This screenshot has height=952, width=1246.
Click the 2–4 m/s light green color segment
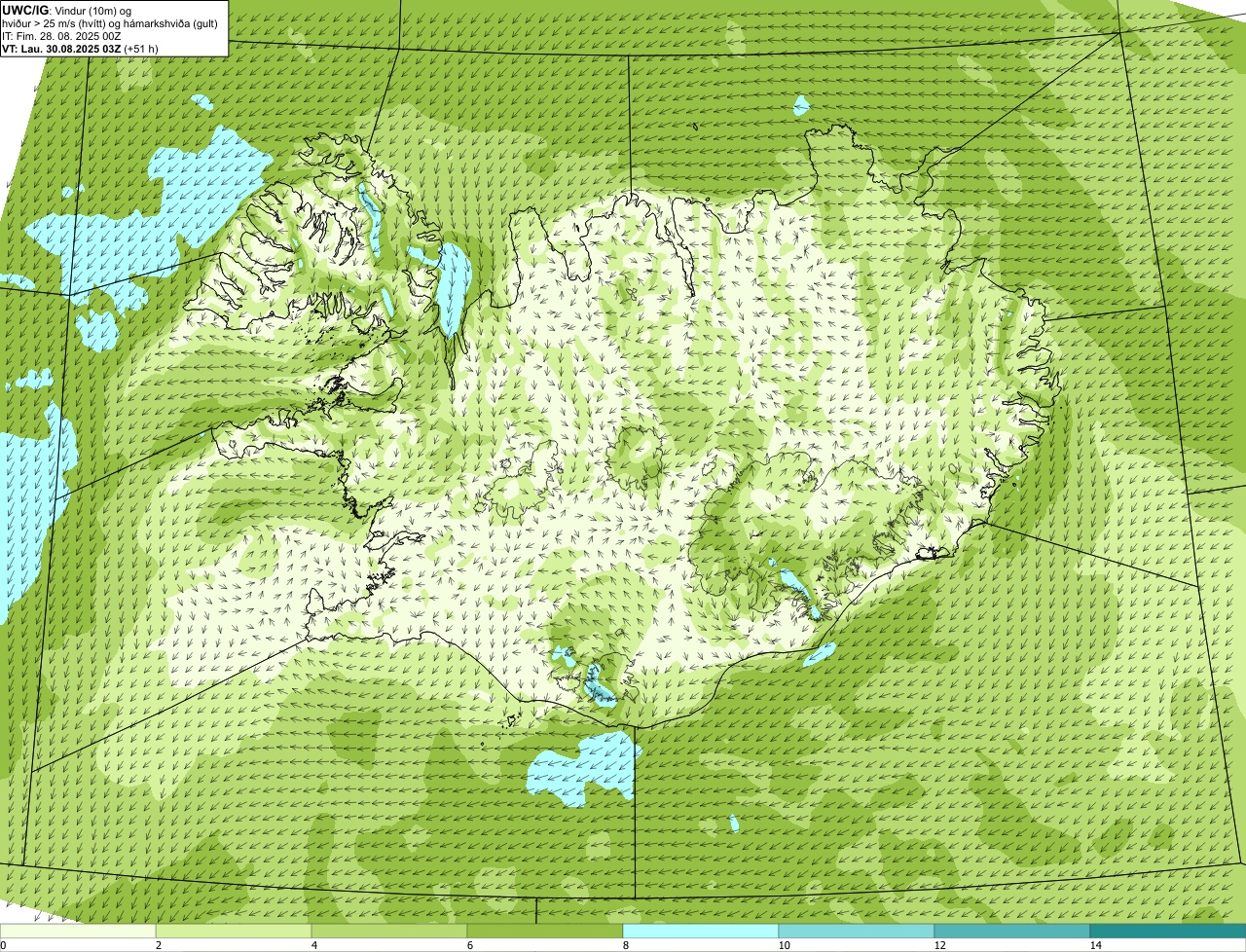[234, 931]
